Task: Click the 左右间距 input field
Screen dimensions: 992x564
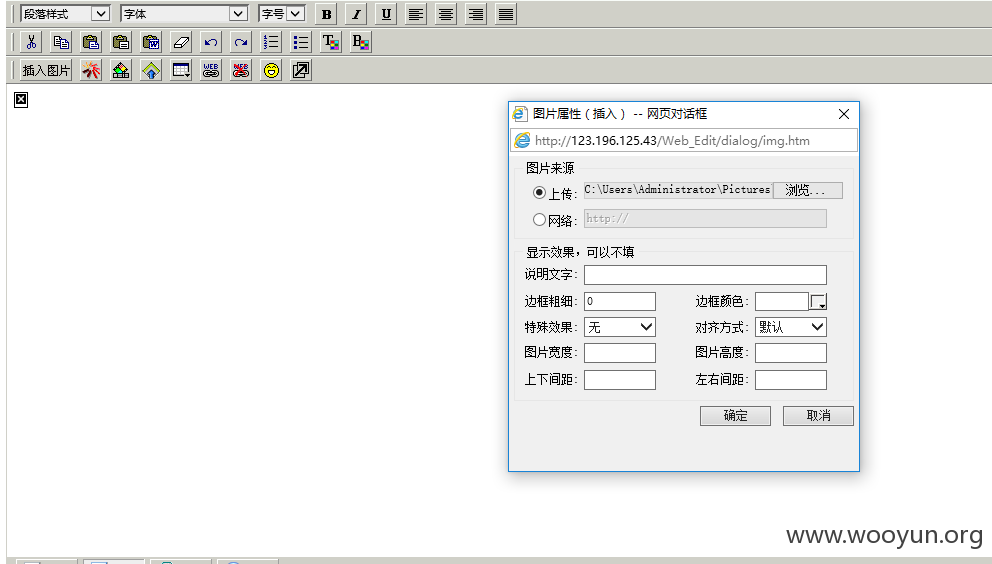Action: pyautogui.click(x=791, y=380)
